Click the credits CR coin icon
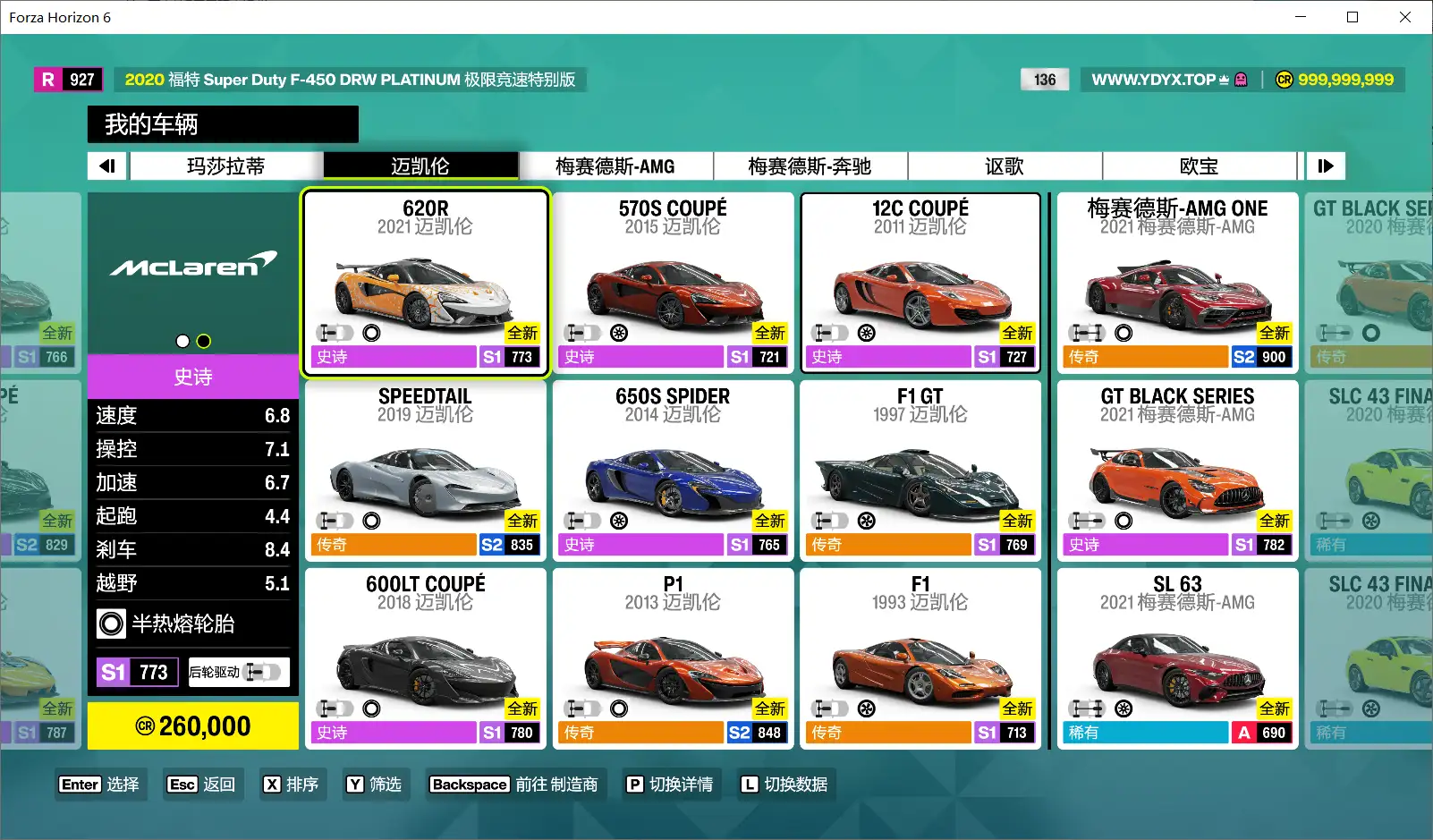 click(1285, 80)
